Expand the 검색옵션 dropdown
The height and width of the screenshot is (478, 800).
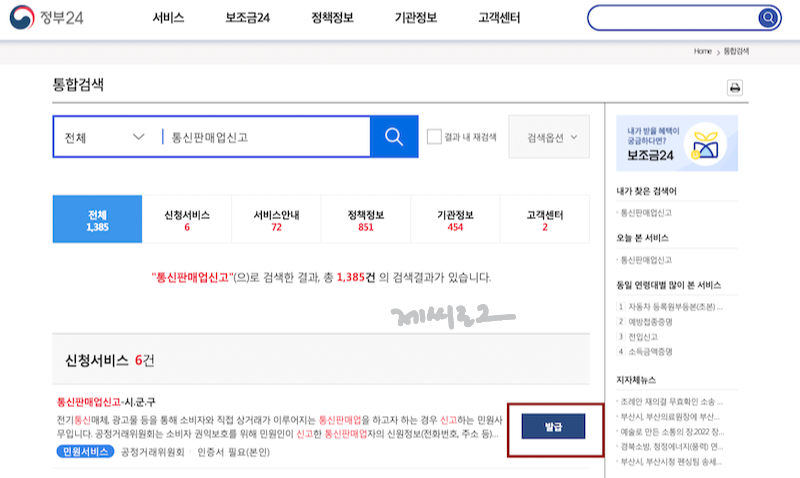(x=549, y=137)
